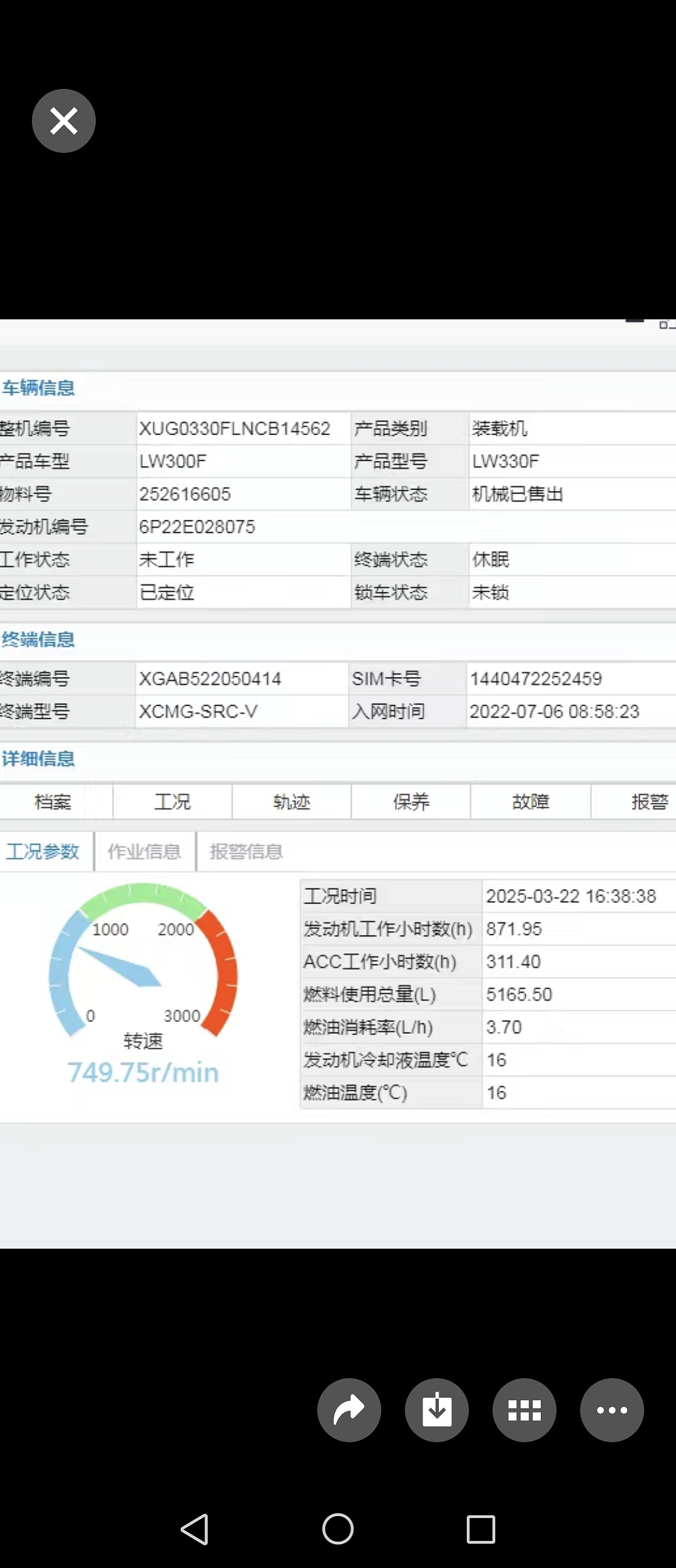This screenshot has height=1568, width=676.
Task: Click terminal status value 休眠
Action: (x=491, y=559)
